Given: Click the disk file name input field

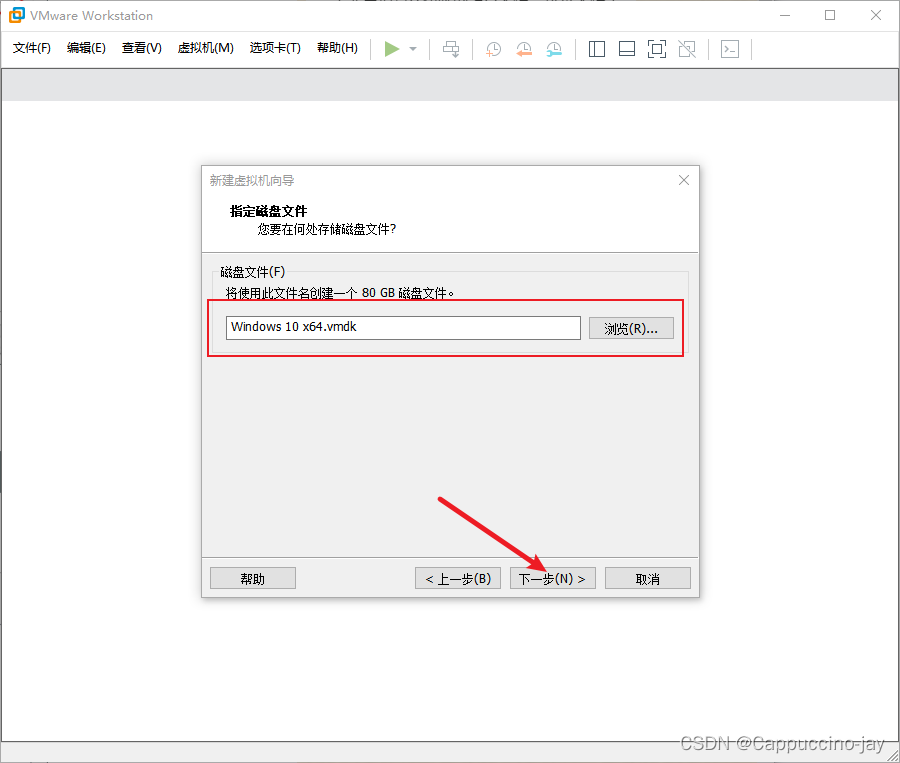Looking at the screenshot, I should pyautogui.click(x=403, y=328).
